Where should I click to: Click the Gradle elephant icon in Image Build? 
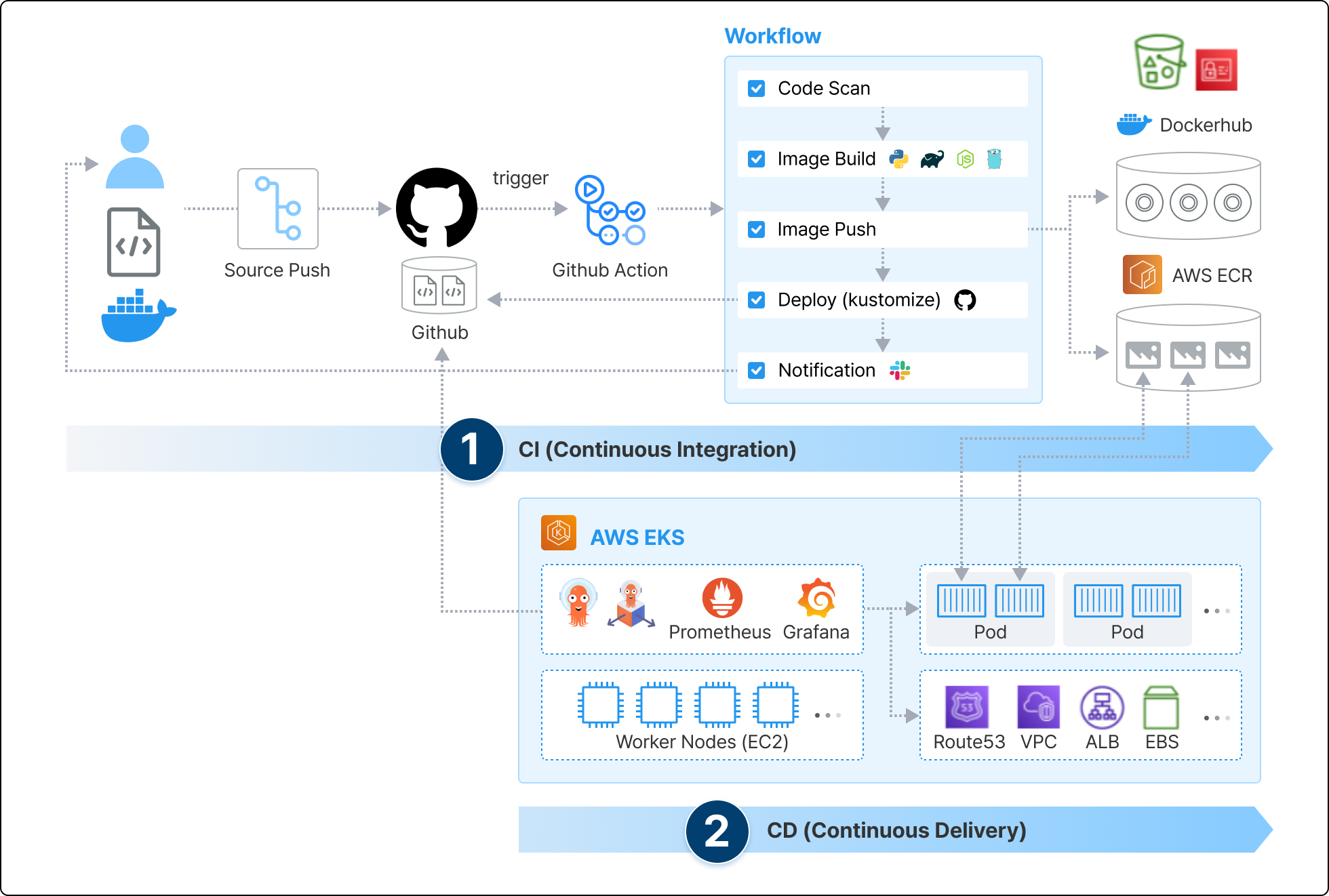(x=932, y=160)
